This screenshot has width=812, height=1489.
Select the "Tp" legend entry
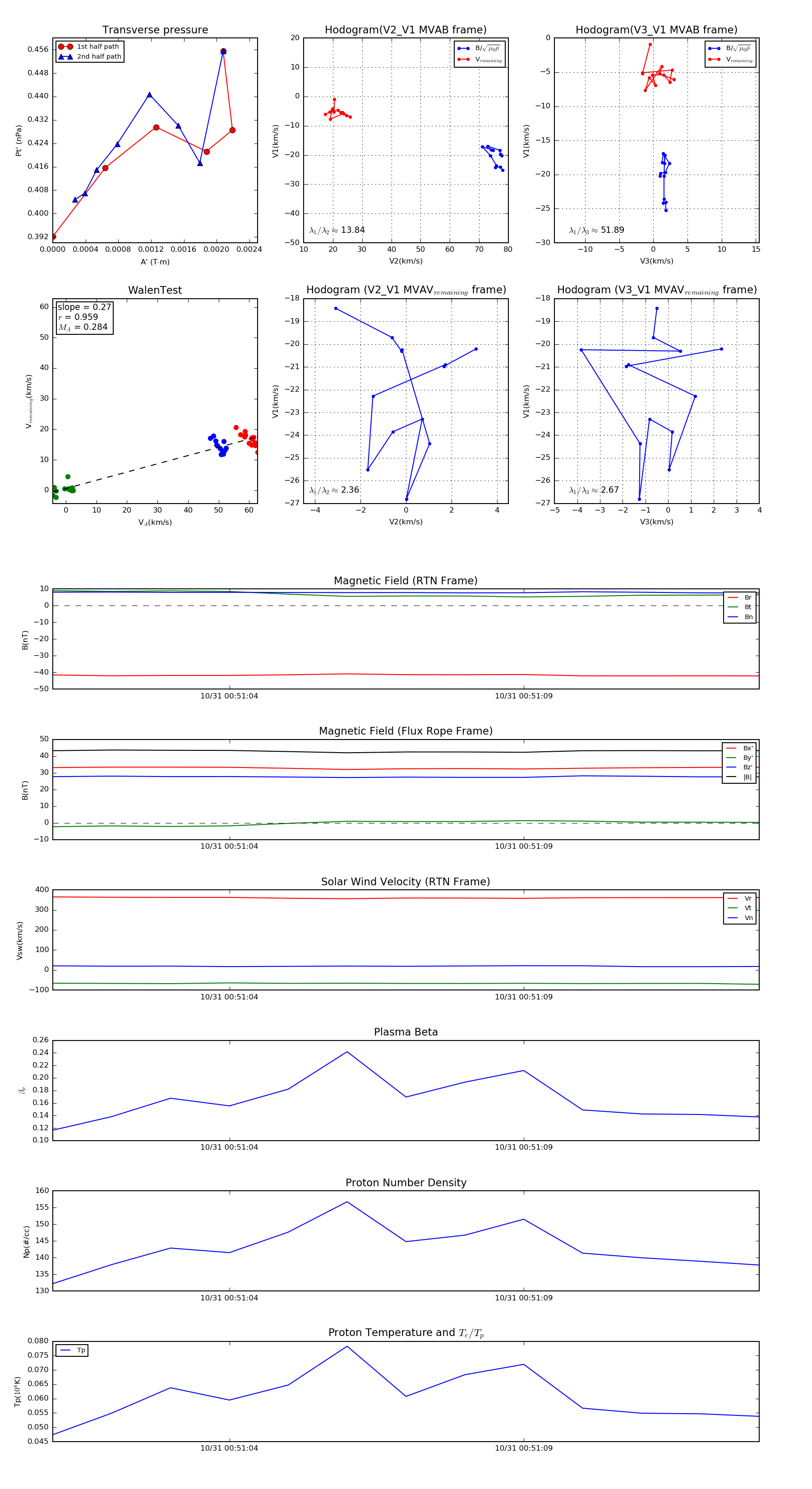(x=73, y=1351)
